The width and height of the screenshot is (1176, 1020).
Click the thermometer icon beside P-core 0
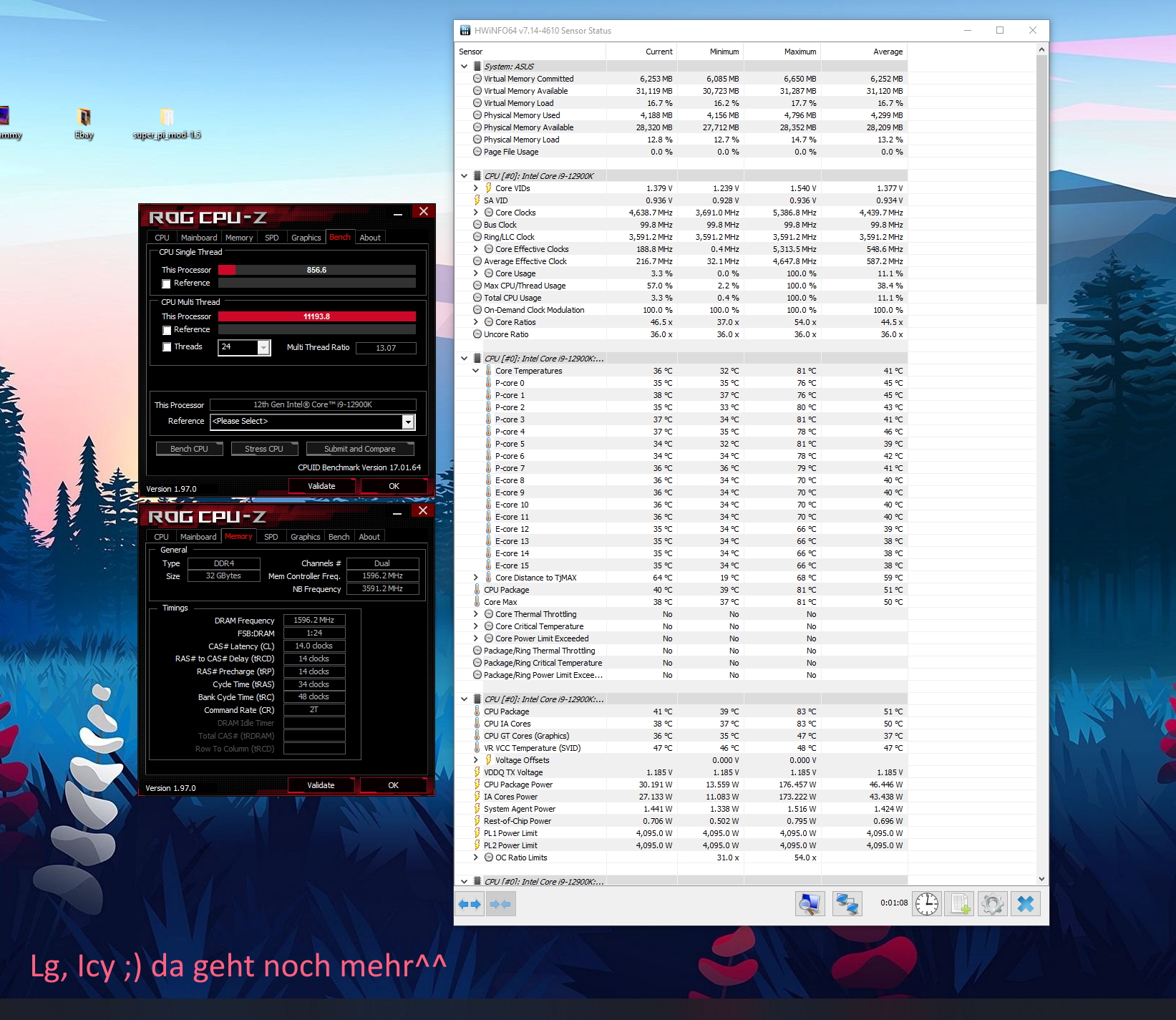(x=489, y=383)
